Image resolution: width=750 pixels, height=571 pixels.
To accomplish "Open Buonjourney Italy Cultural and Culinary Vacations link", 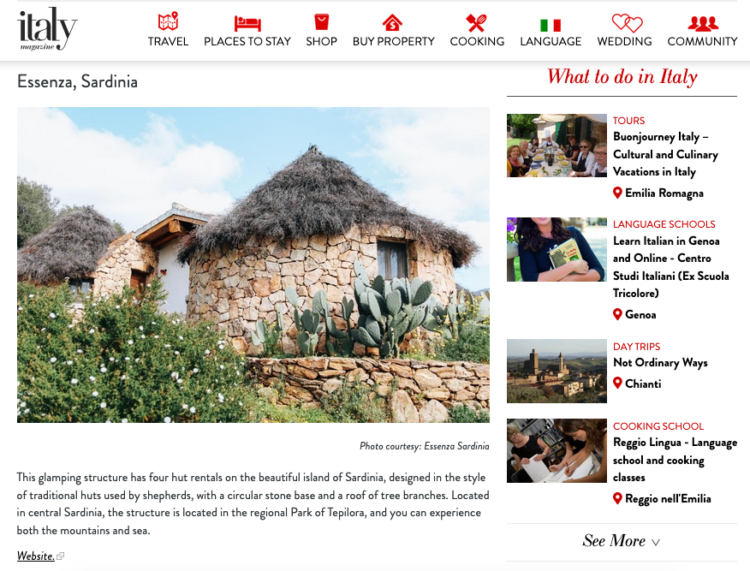I will [665, 154].
